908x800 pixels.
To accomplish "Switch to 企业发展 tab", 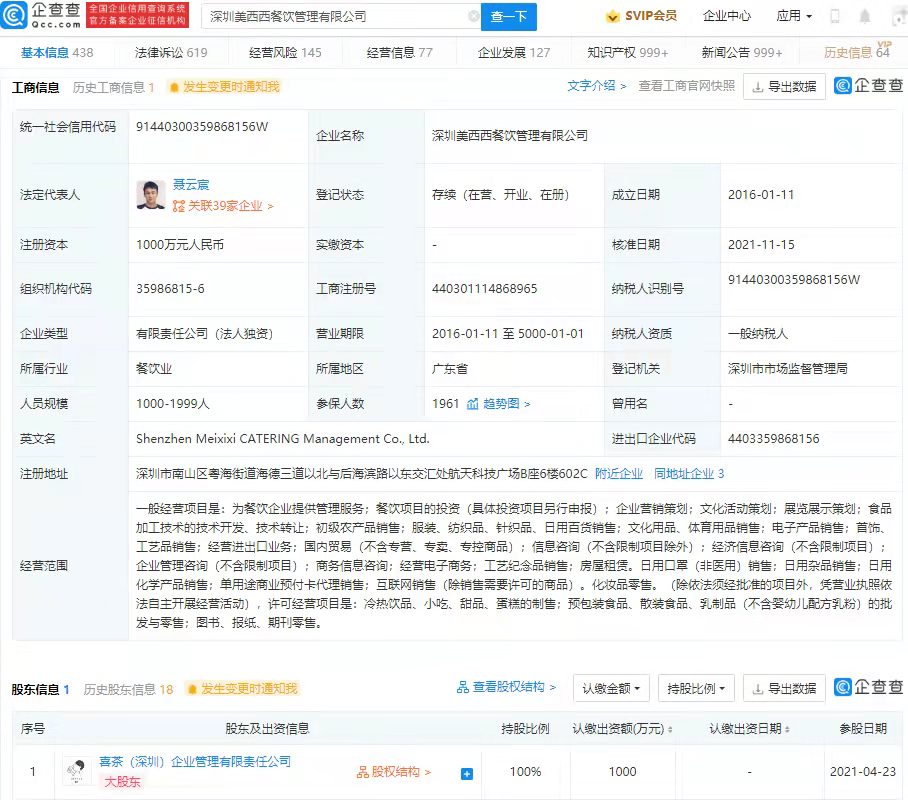I will point(514,53).
